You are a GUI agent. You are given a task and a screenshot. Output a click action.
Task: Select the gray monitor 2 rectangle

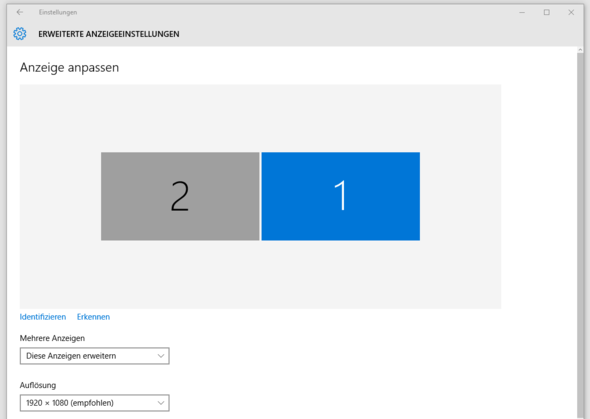[x=180, y=196]
